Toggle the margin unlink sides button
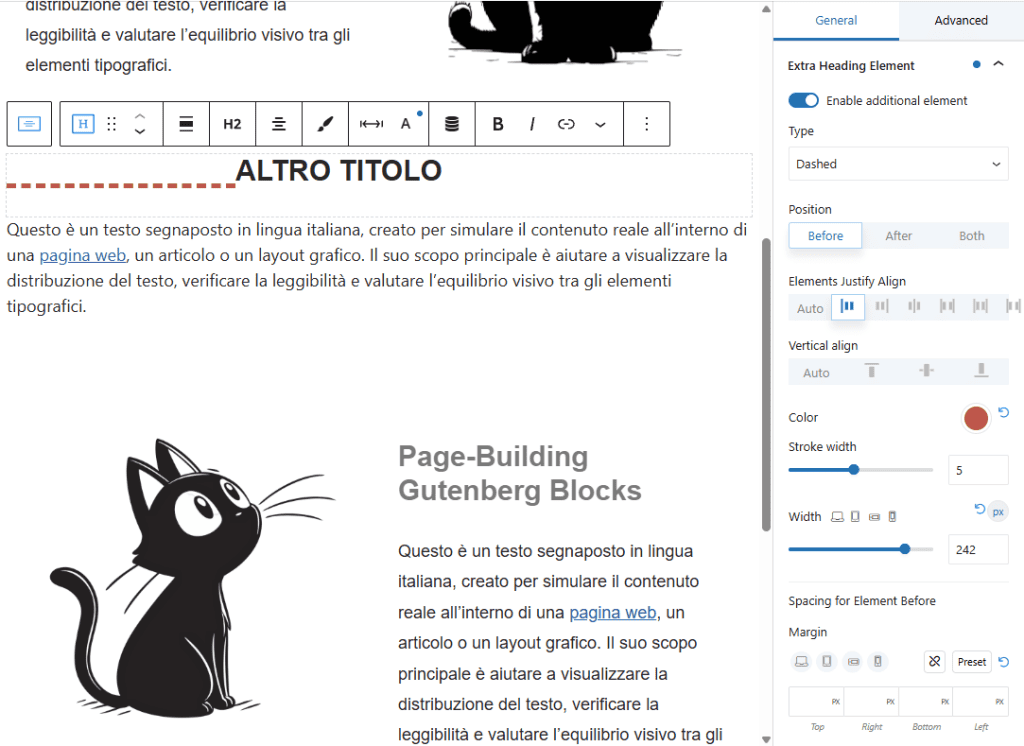The image size is (1024, 746). click(935, 662)
